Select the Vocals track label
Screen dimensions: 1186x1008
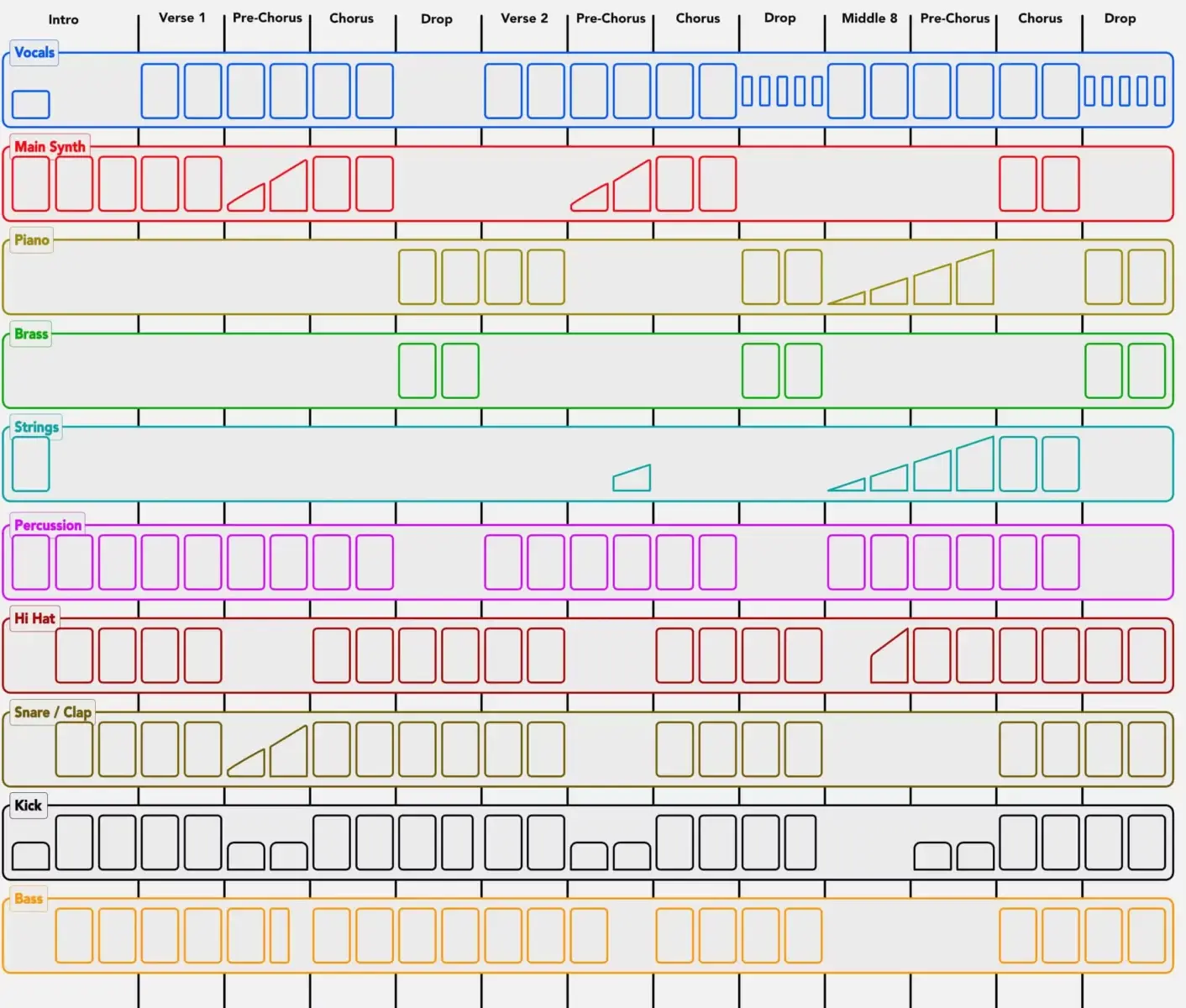coord(34,53)
